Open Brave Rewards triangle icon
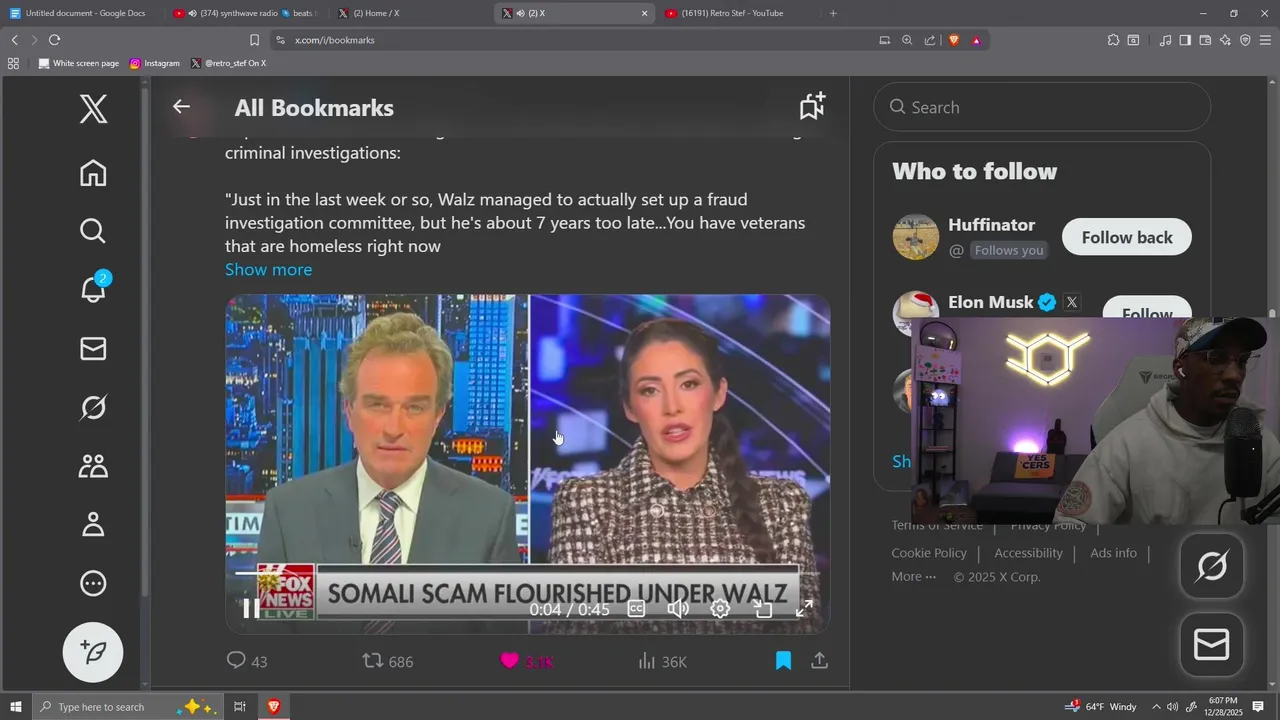Screen dimensions: 1280x720 (976, 40)
